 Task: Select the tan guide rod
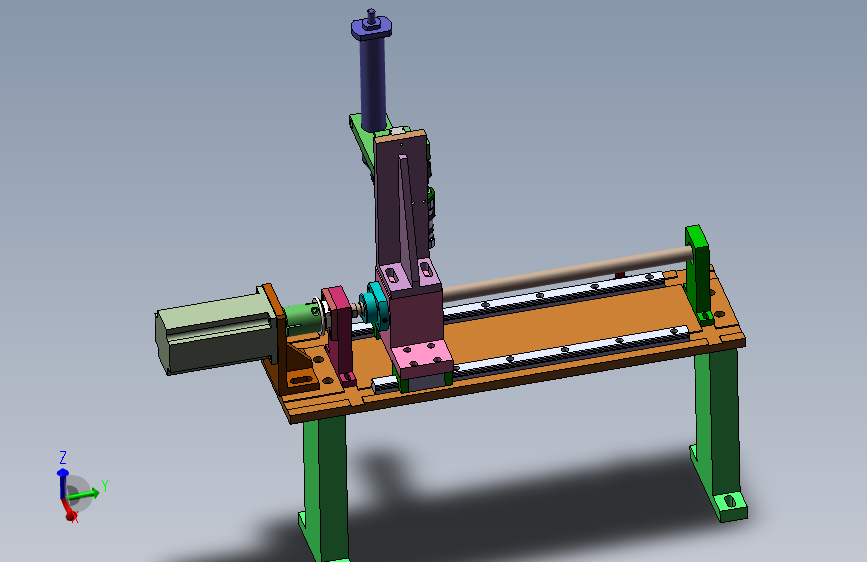click(x=567, y=273)
